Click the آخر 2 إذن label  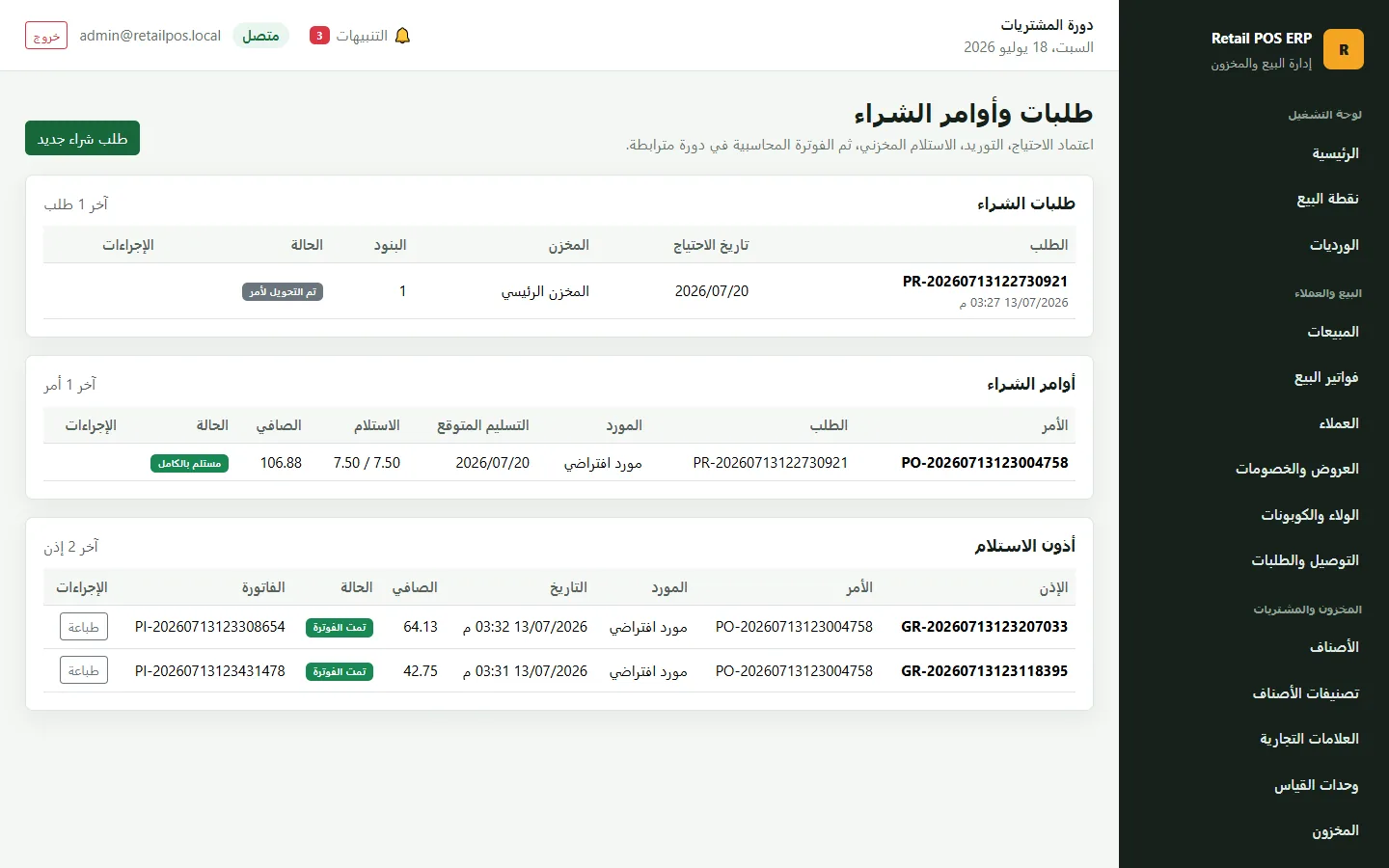[x=71, y=547]
